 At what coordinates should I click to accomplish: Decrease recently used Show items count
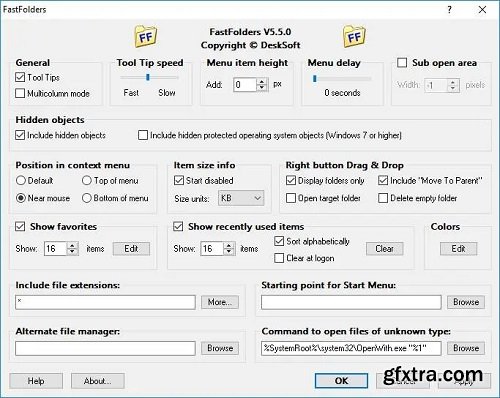click(x=229, y=252)
